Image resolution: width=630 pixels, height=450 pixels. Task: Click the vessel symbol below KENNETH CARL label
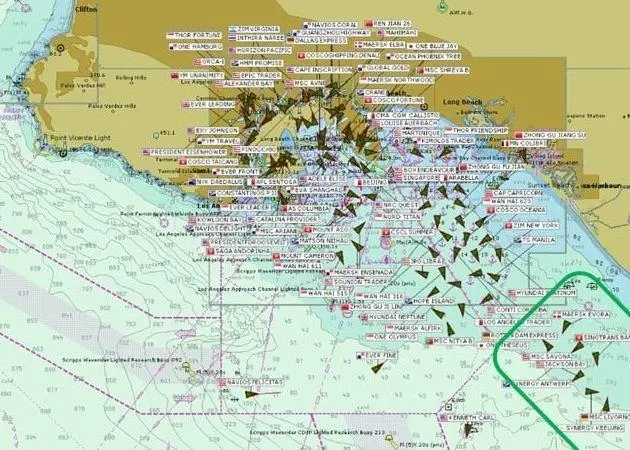467,430
